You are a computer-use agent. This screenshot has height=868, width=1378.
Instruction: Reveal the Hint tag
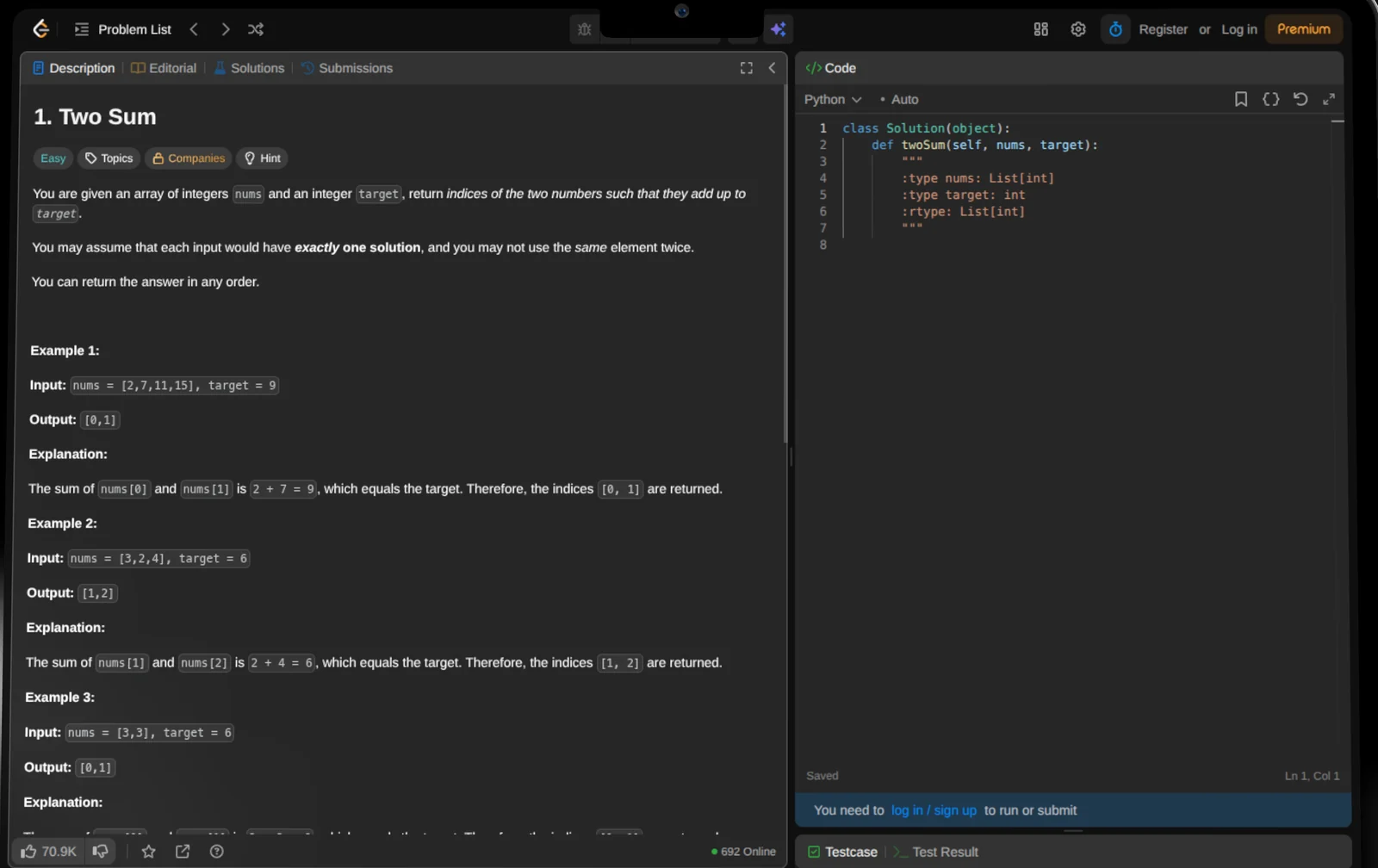click(x=263, y=158)
